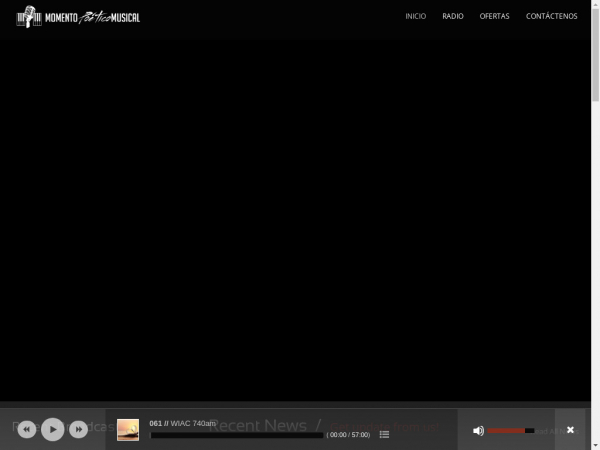Click the scrollbar up arrow
The image size is (600, 450).
(595, 5)
